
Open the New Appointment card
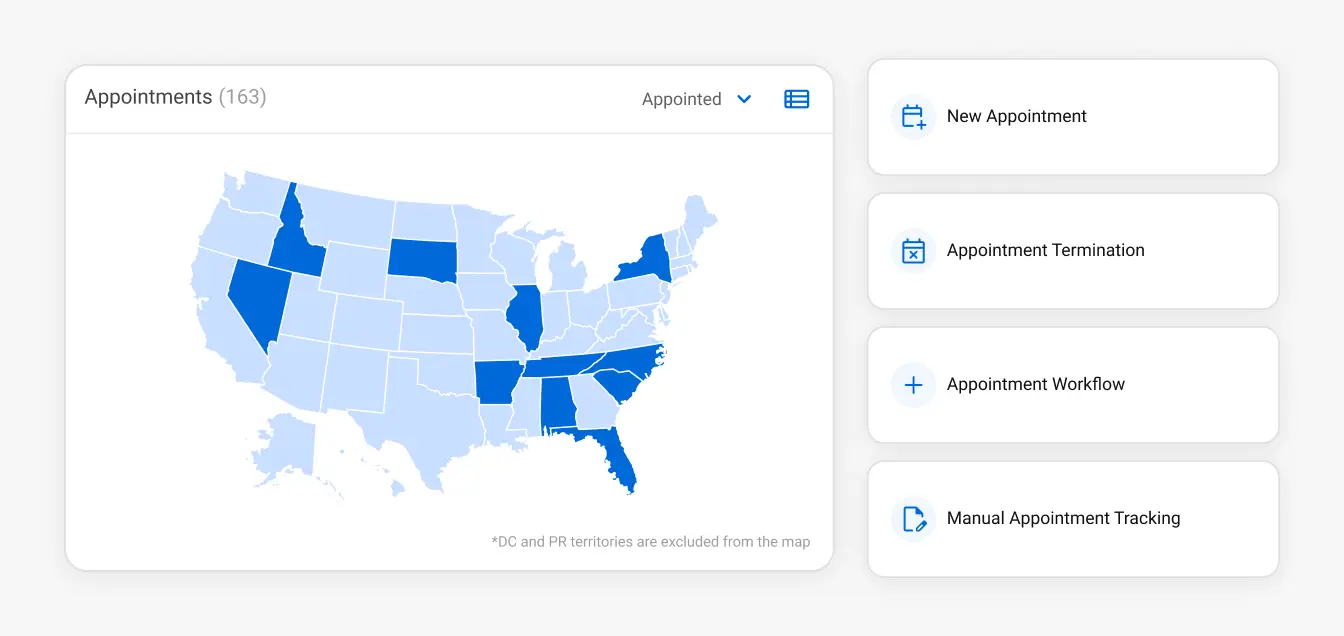(1072, 117)
